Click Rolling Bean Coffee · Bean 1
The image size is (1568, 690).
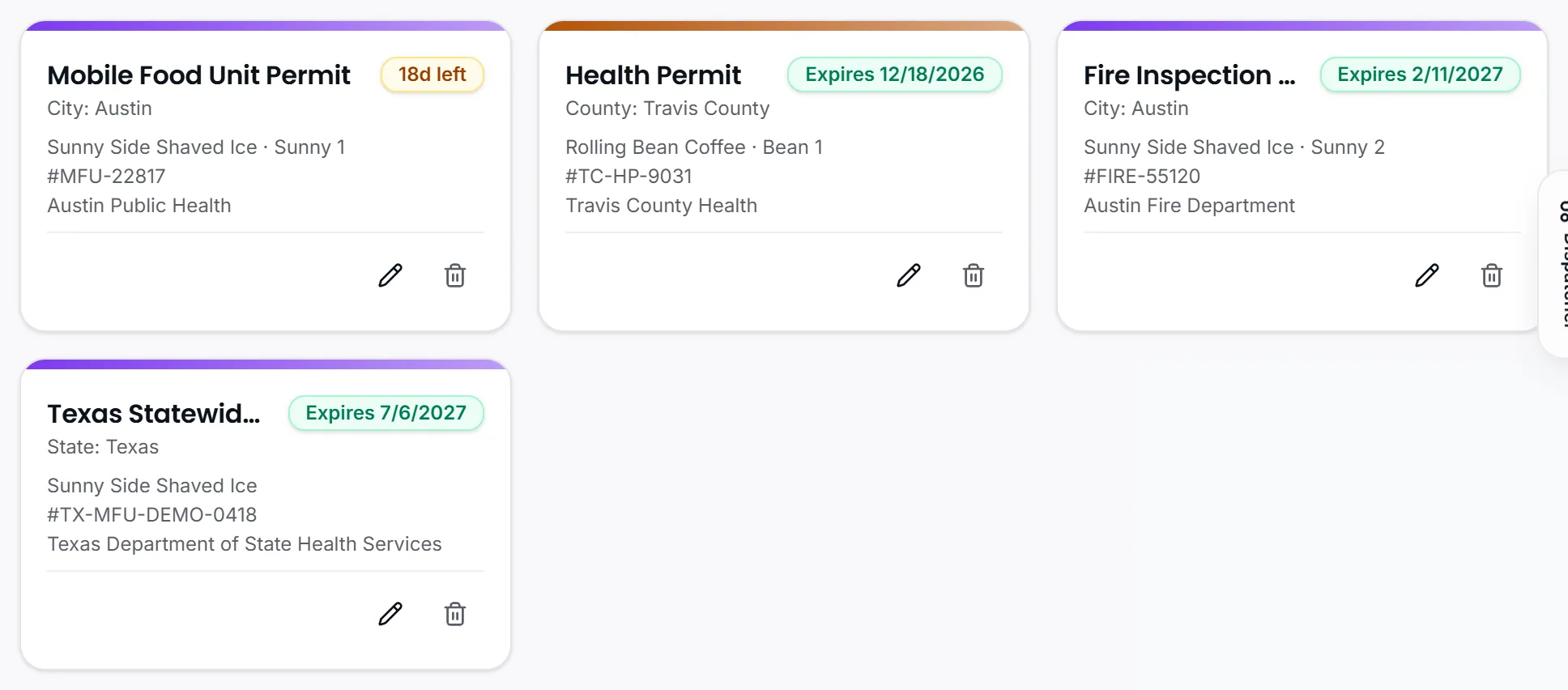tap(694, 147)
